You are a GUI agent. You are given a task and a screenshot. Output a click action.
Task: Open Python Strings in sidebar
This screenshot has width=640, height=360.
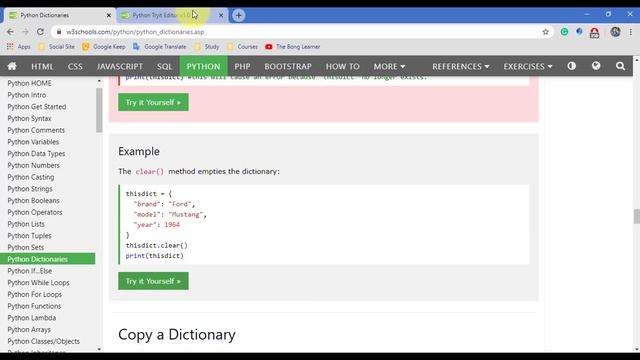point(30,189)
